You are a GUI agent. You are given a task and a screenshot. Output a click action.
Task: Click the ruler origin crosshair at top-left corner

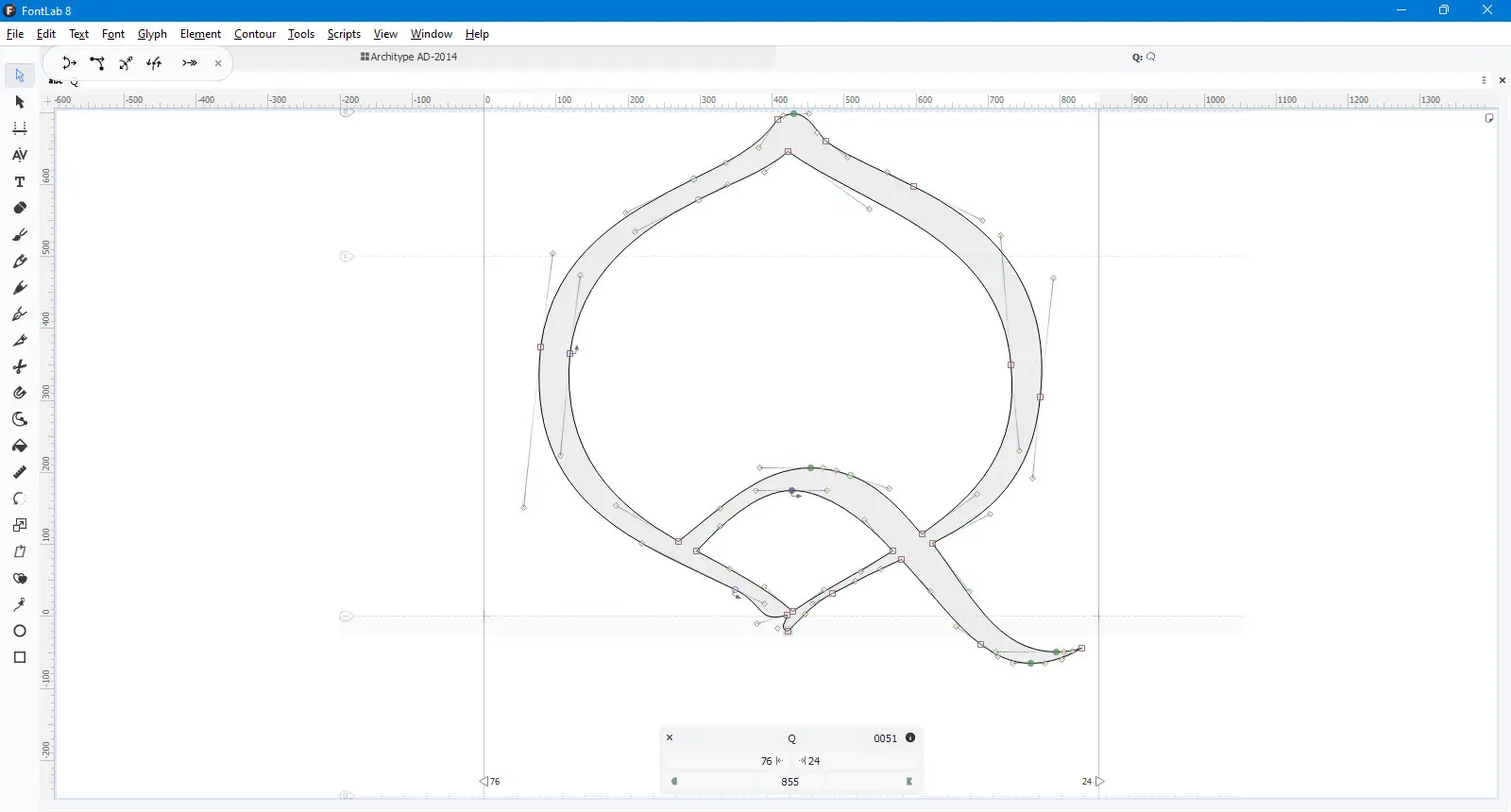click(x=47, y=100)
